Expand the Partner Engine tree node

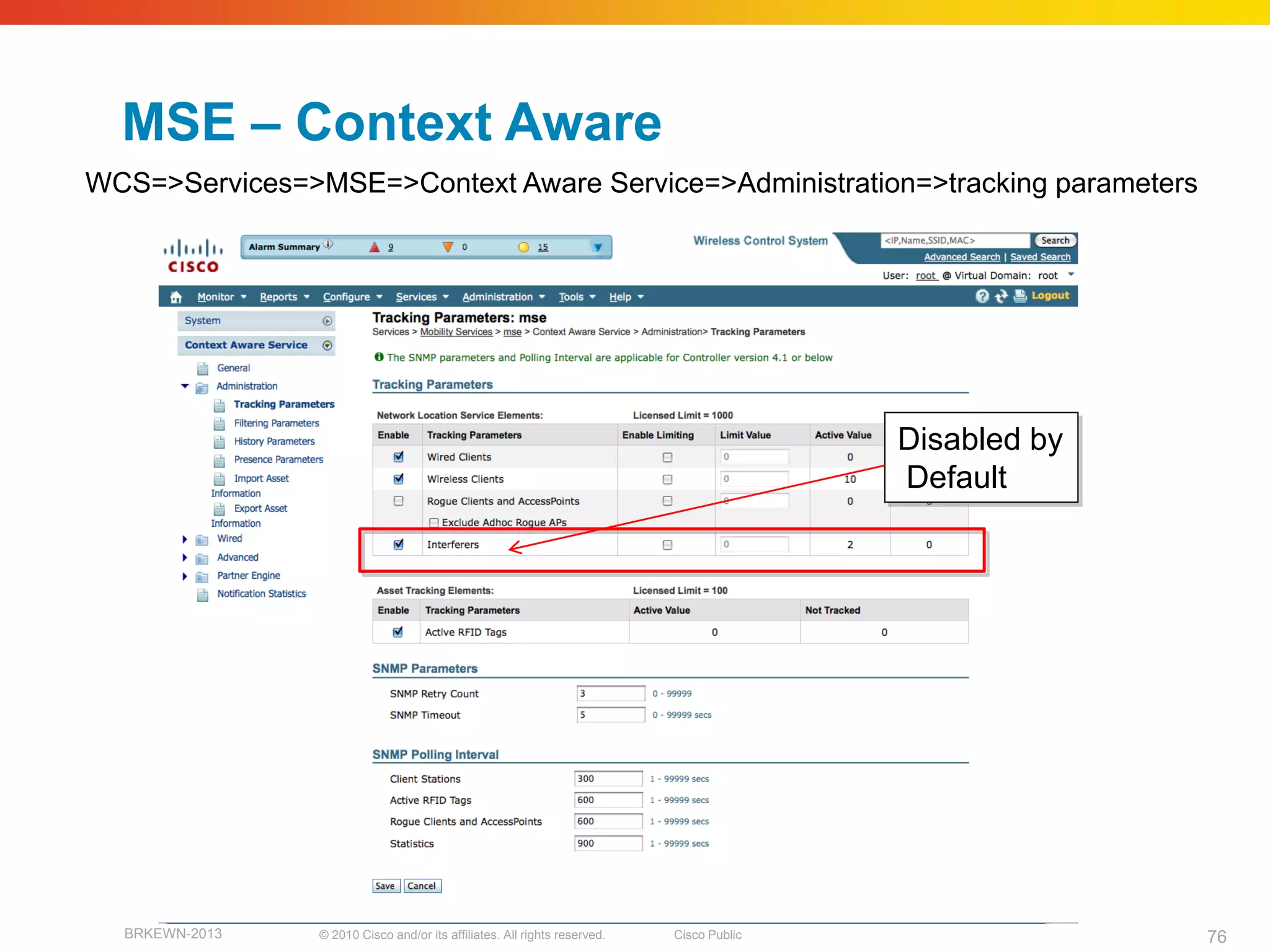pos(185,576)
